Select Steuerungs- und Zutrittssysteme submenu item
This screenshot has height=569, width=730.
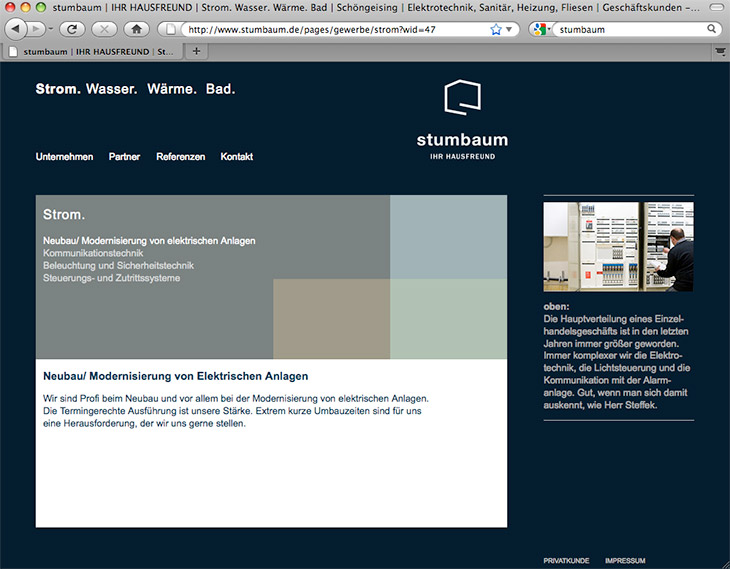pos(111,278)
